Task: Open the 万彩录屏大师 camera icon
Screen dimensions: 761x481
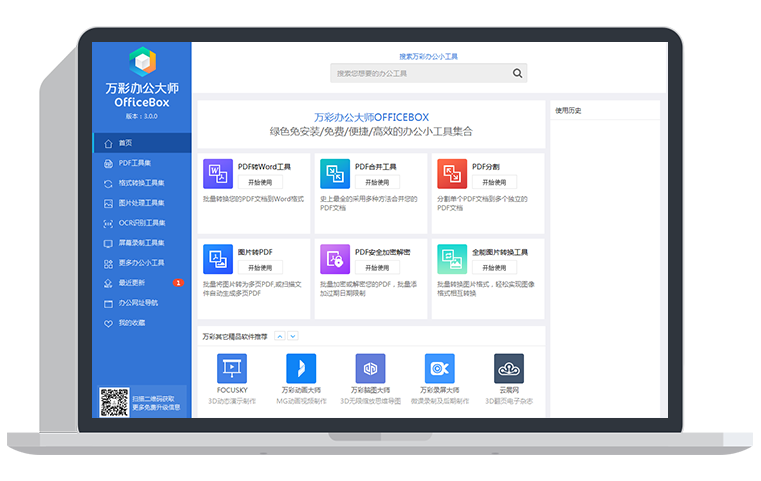Action: tap(439, 367)
